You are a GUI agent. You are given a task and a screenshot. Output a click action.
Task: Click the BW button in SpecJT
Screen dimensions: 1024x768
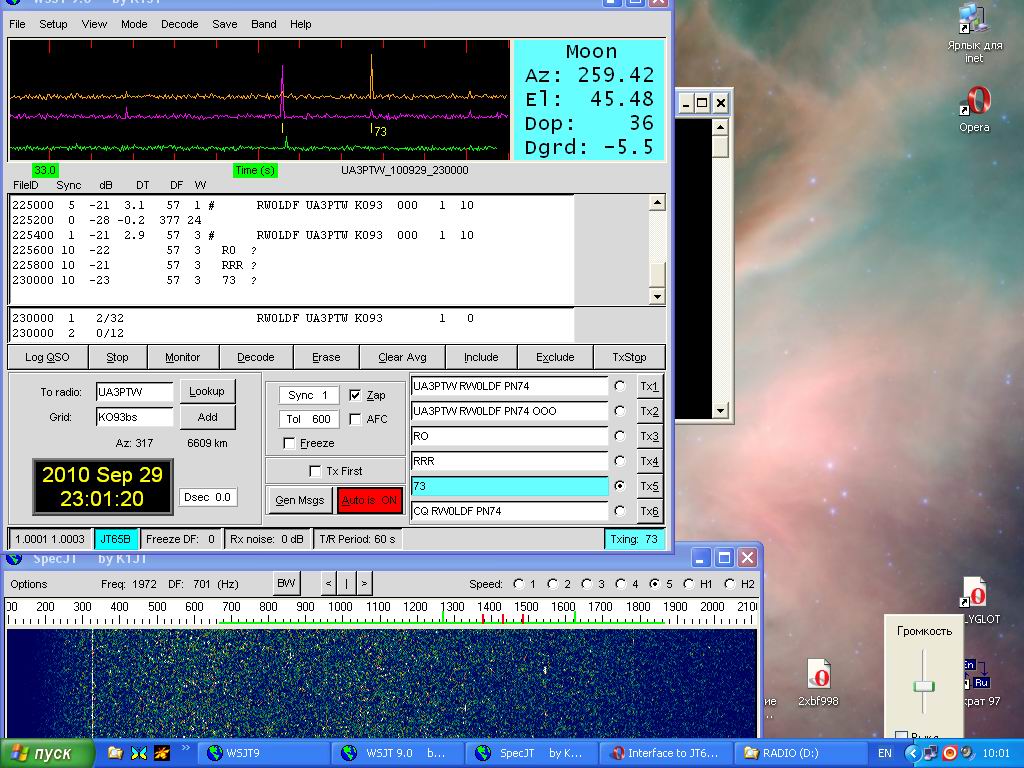pos(286,583)
